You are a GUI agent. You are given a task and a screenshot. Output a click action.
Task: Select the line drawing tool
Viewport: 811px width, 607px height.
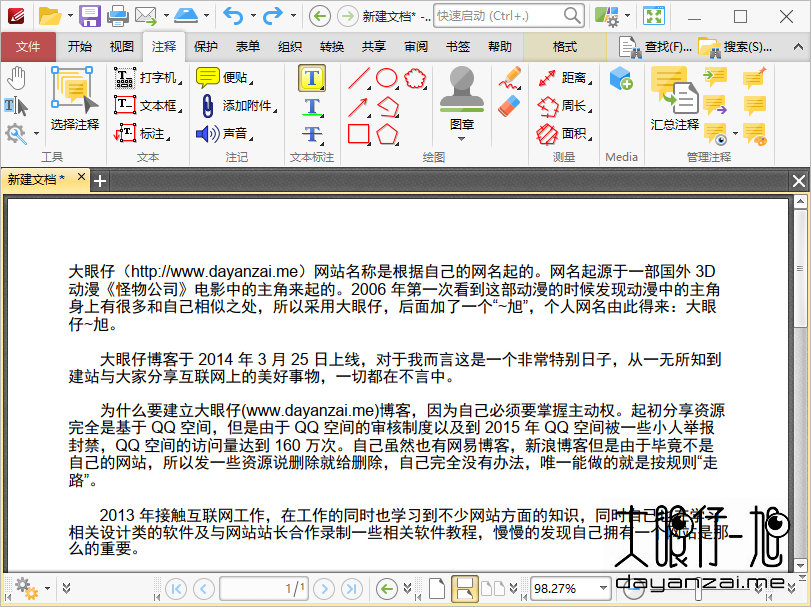pos(359,78)
